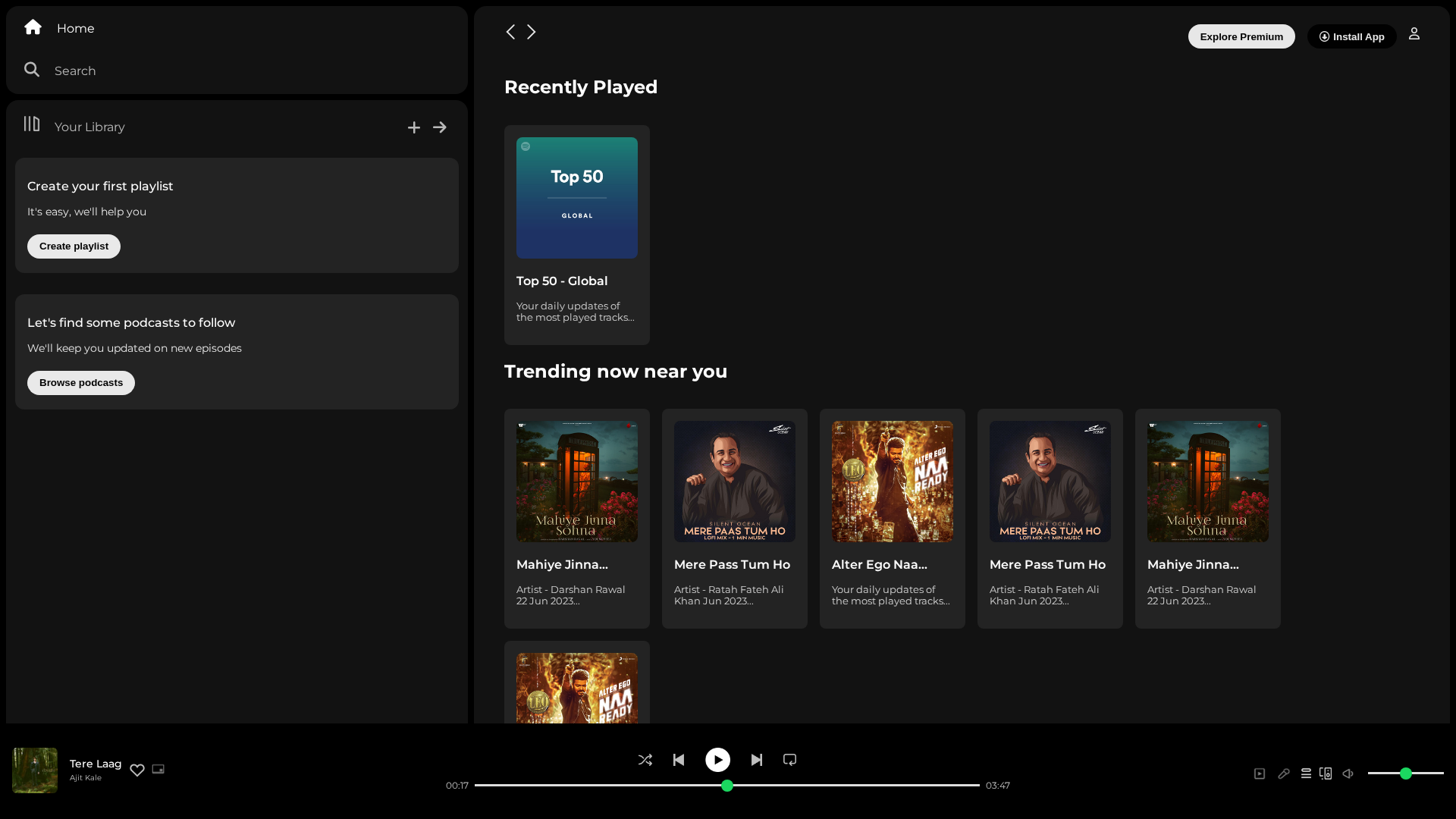Expand Your Library with arrow icon
Screen dimensions: 1456x819
click(440, 127)
